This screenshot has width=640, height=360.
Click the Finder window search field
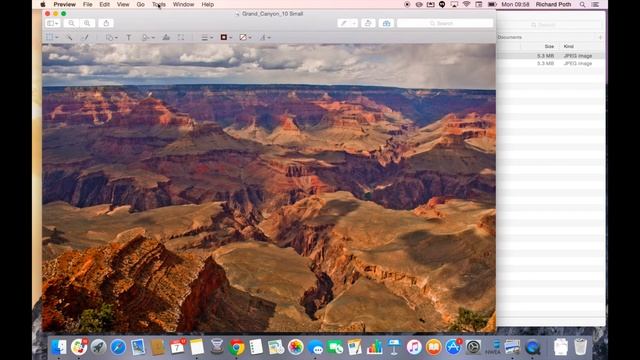[x=550, y=25]
